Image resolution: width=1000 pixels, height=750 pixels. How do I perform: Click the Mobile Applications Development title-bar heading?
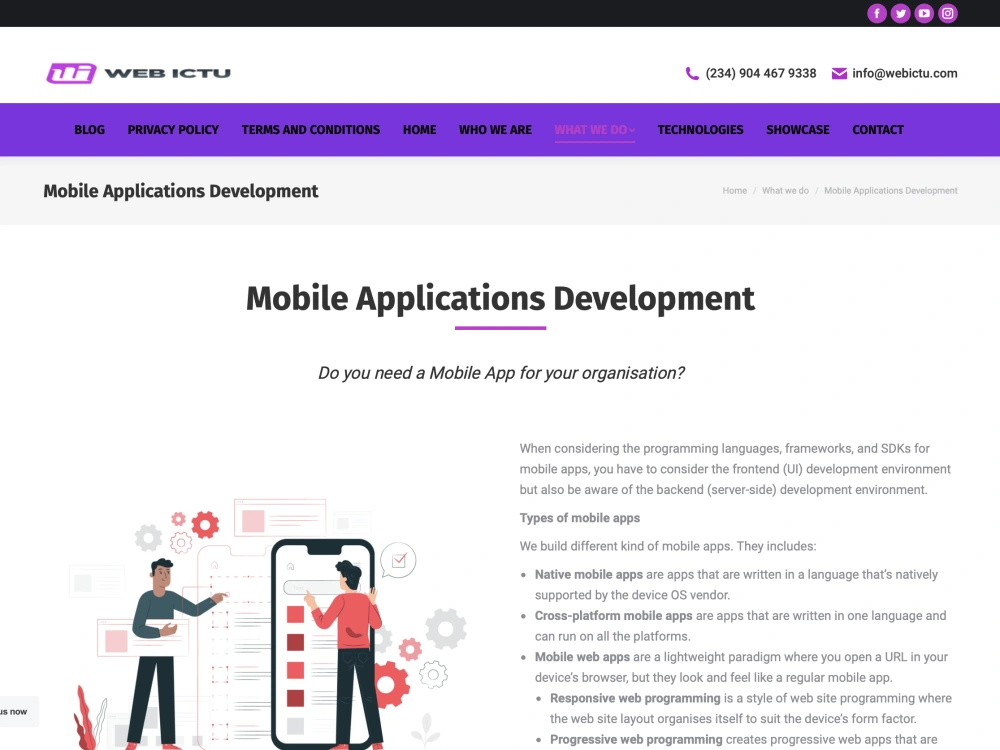[x=180, y=191]
